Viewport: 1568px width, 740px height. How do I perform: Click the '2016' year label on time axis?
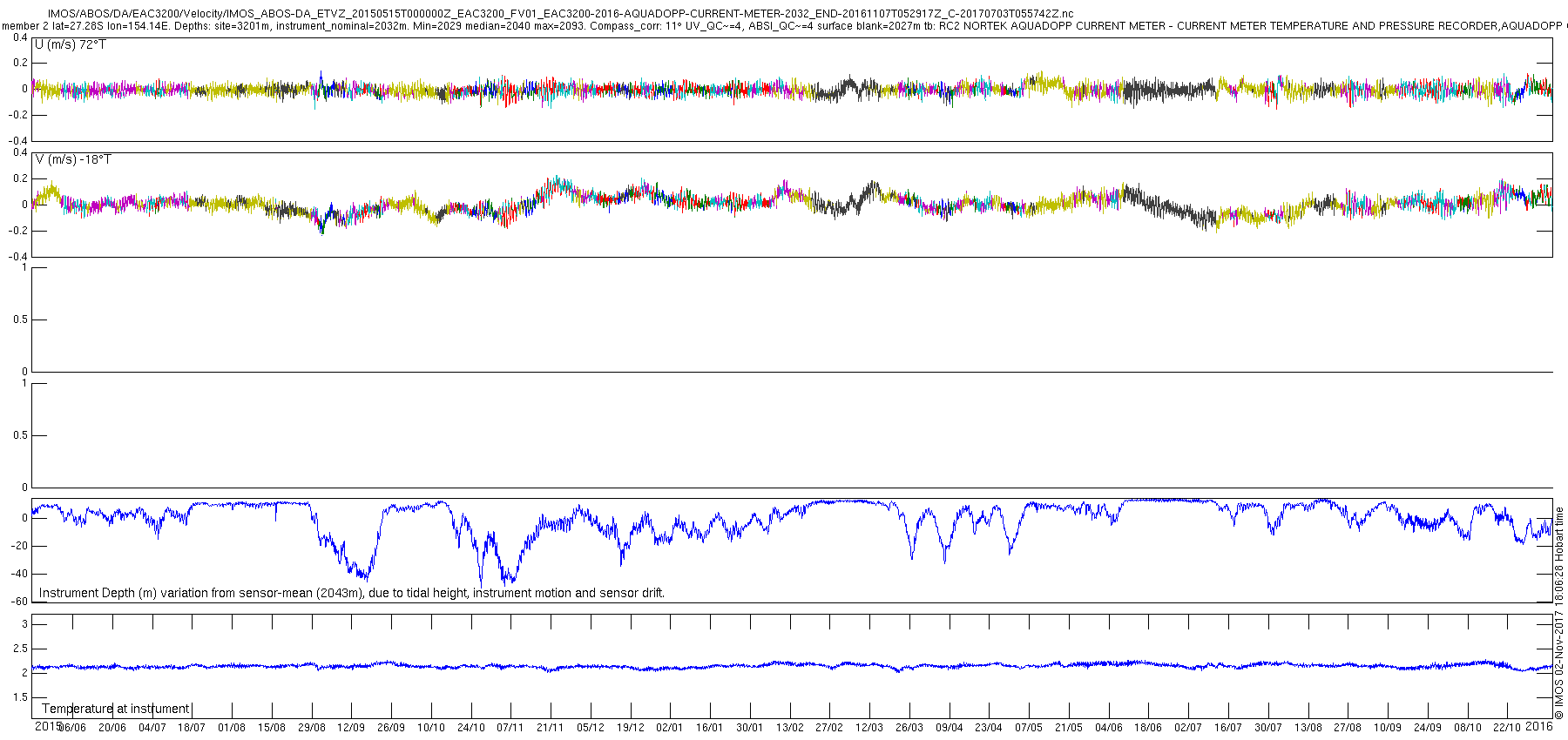click(x=1539, y=726)
